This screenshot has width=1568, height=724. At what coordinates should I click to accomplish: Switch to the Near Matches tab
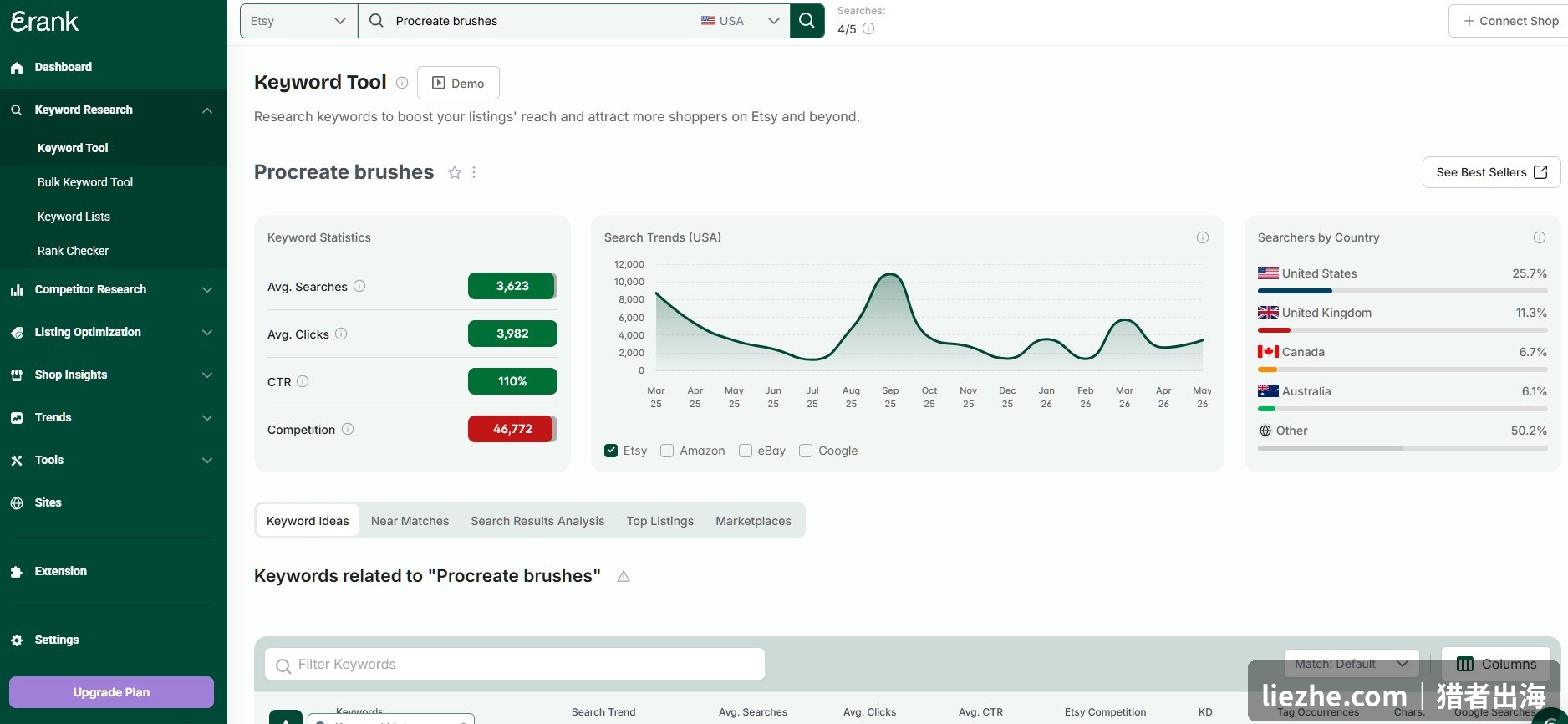click(x=410, y=521)
